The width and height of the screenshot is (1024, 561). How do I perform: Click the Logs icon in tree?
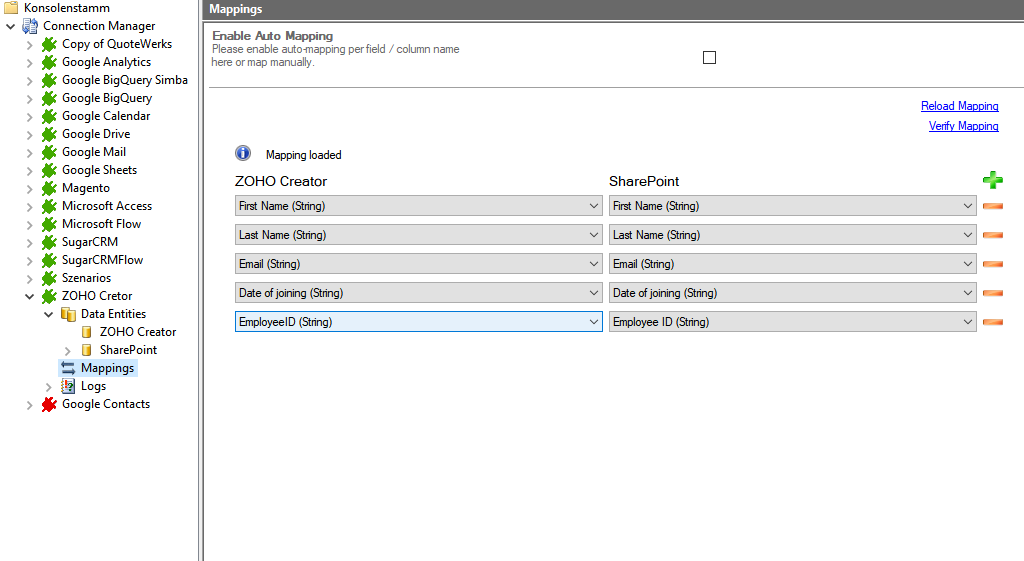68,386
